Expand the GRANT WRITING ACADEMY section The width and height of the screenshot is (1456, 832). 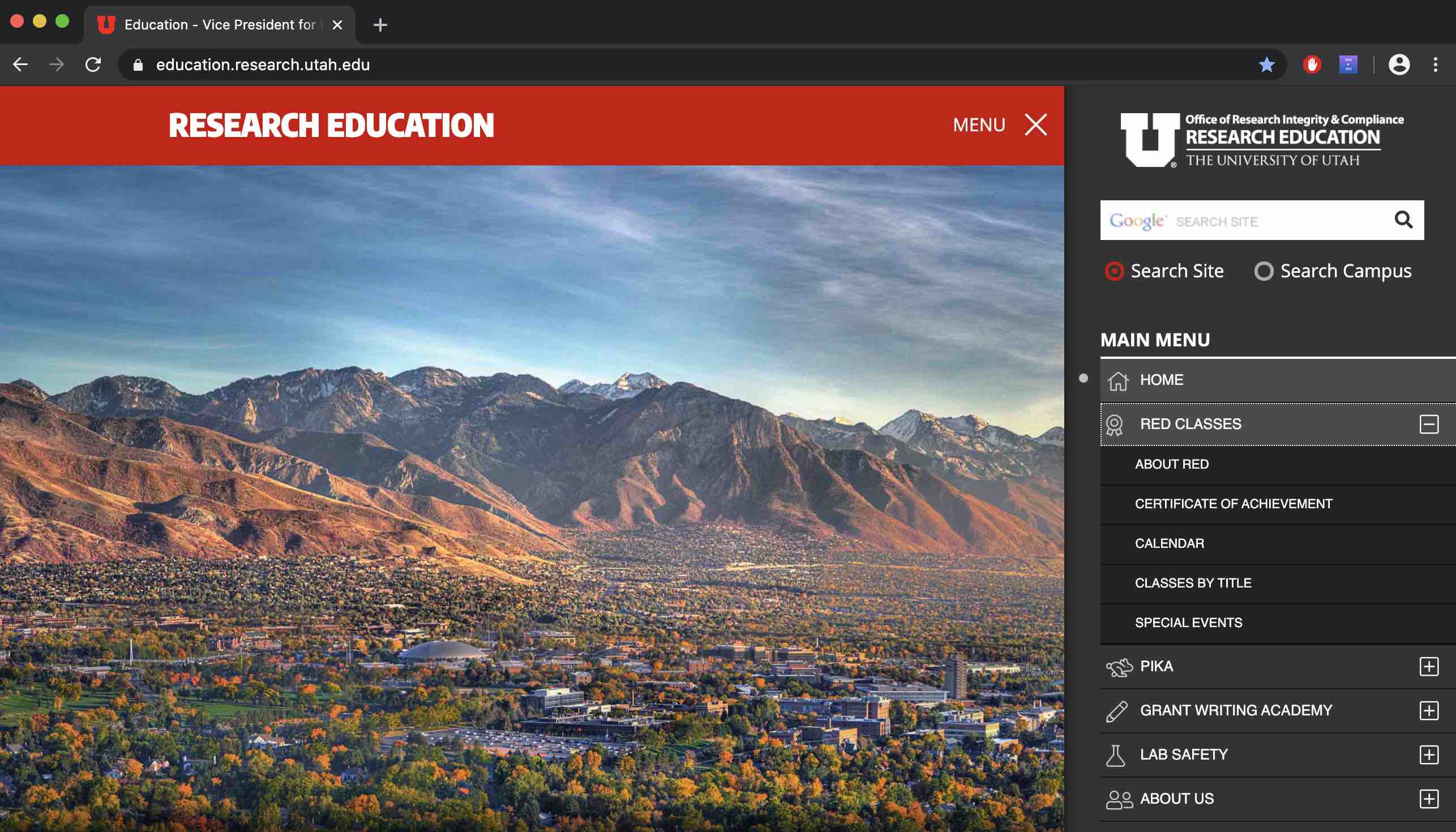1430,710
